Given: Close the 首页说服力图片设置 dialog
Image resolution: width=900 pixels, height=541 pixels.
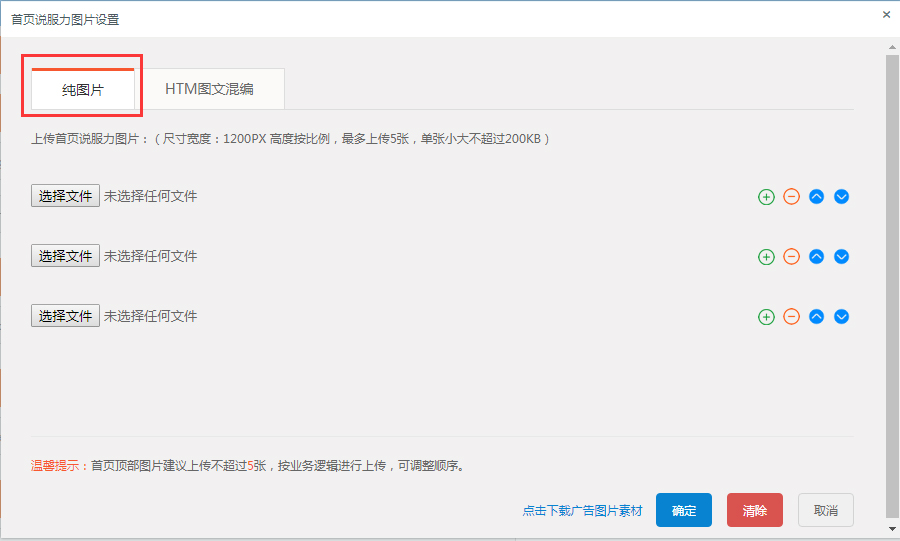Looking at the screenshot, I should point(886,15).
